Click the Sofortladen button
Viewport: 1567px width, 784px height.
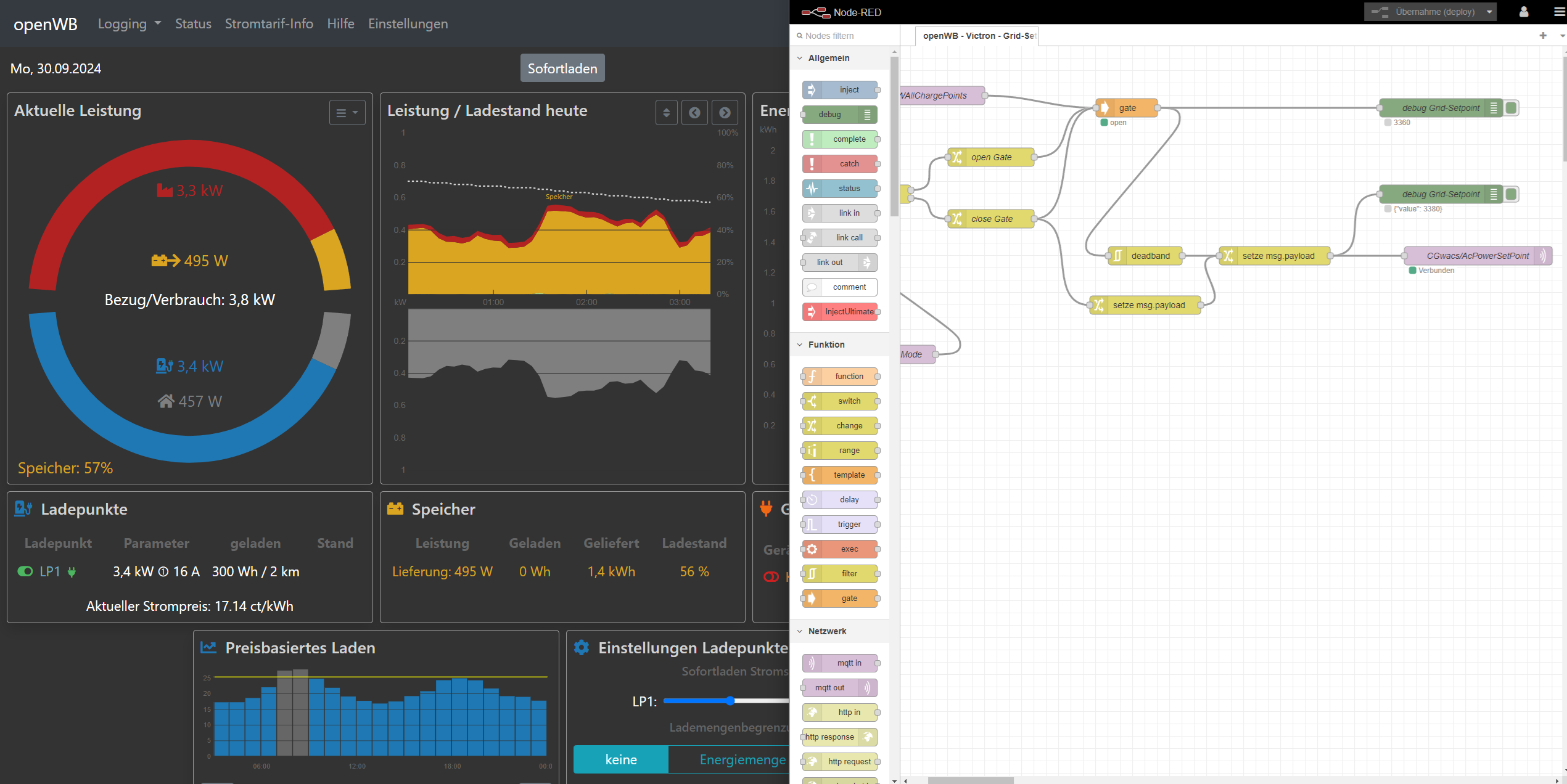pyautogui.click(x=562, y=68)
